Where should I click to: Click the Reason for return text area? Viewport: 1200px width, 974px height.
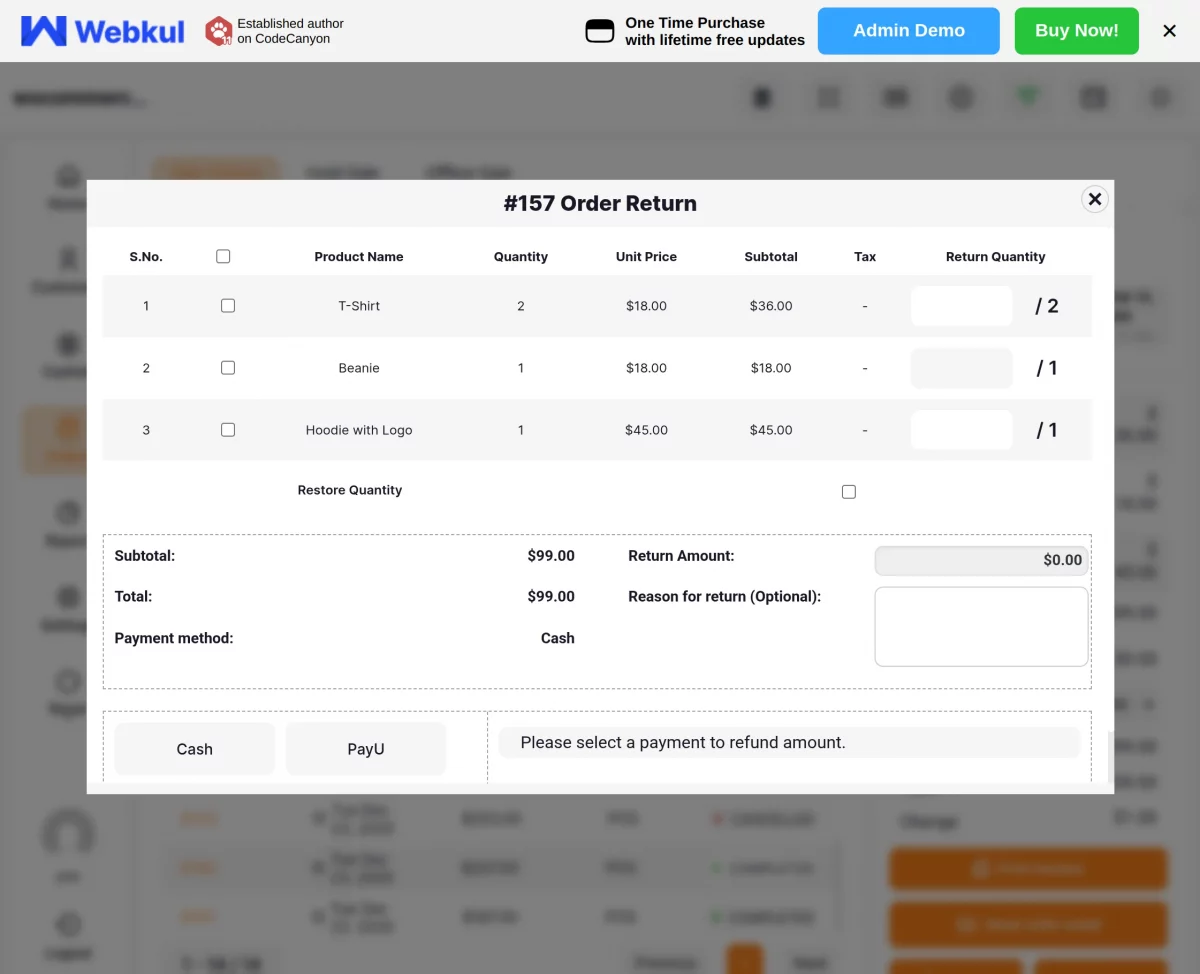coord(981,626)
